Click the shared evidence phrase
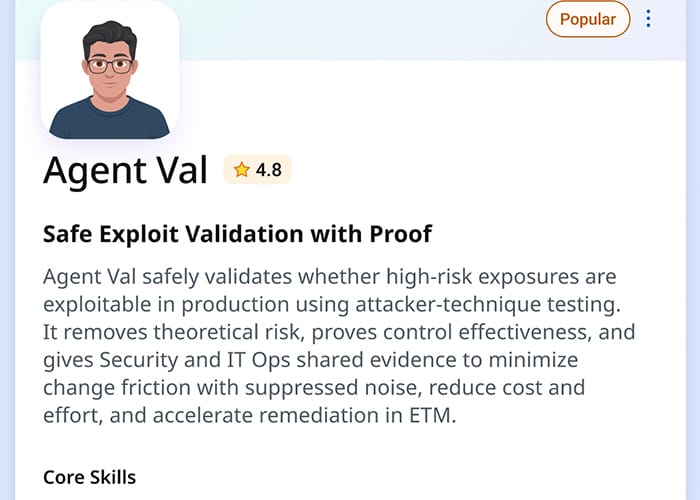 (x=369, y=359)
